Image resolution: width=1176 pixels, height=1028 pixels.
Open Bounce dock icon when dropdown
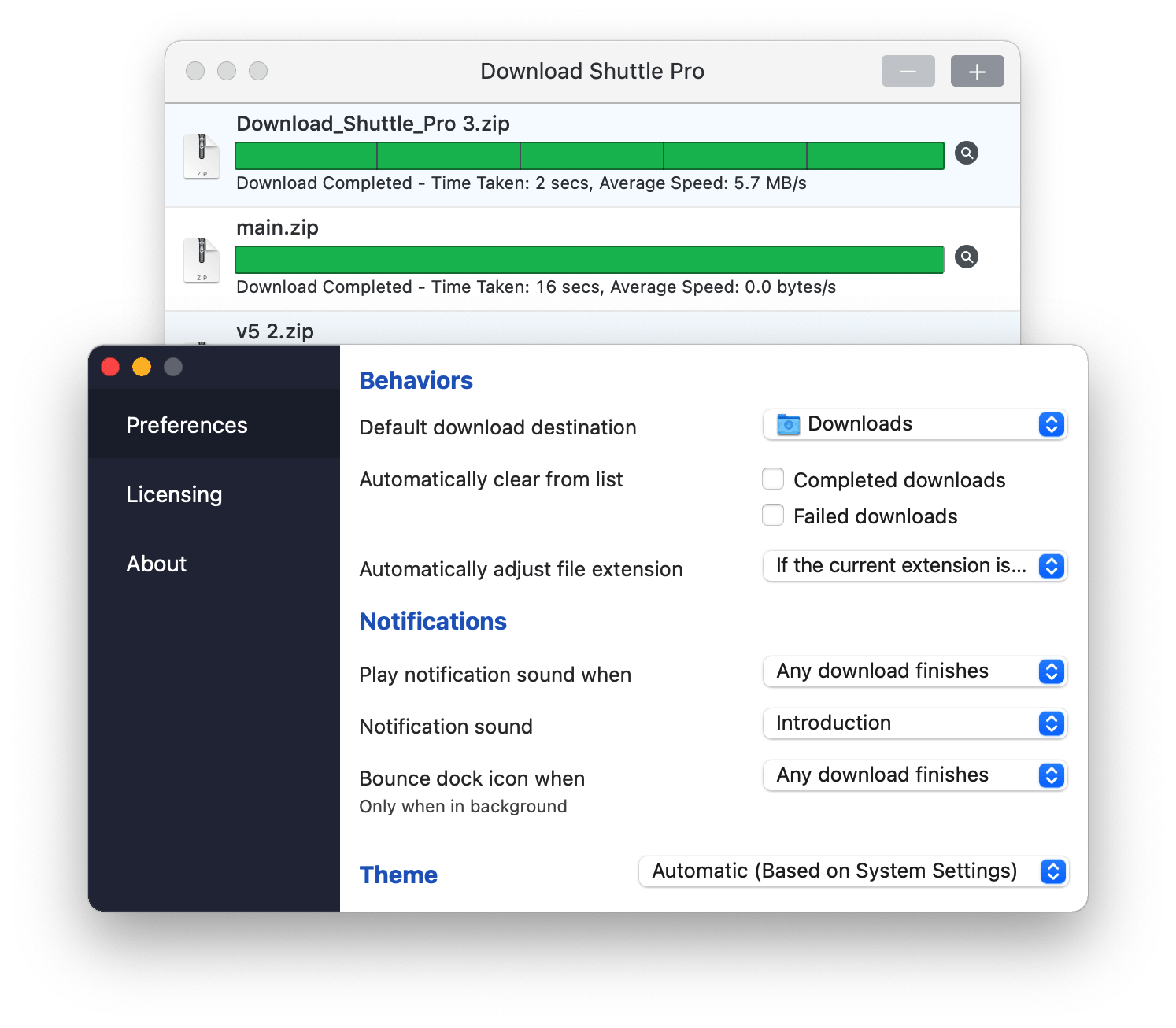(915, 775)
